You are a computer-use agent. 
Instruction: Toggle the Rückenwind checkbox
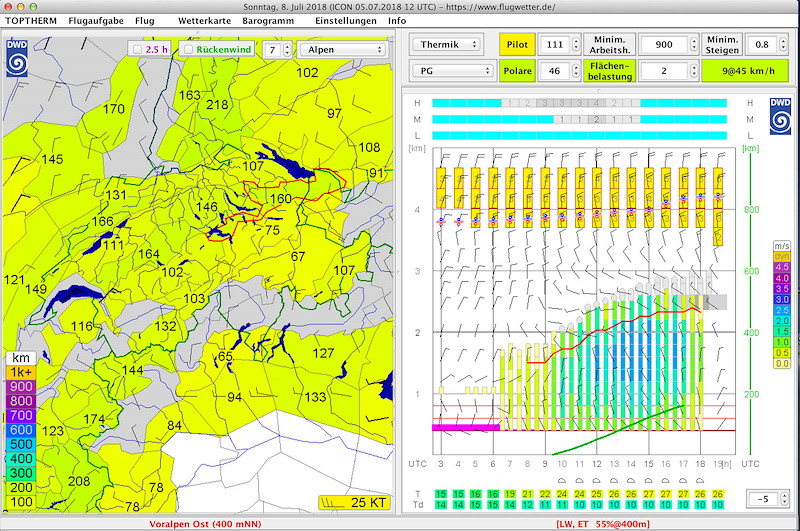(x=189, y=49)
